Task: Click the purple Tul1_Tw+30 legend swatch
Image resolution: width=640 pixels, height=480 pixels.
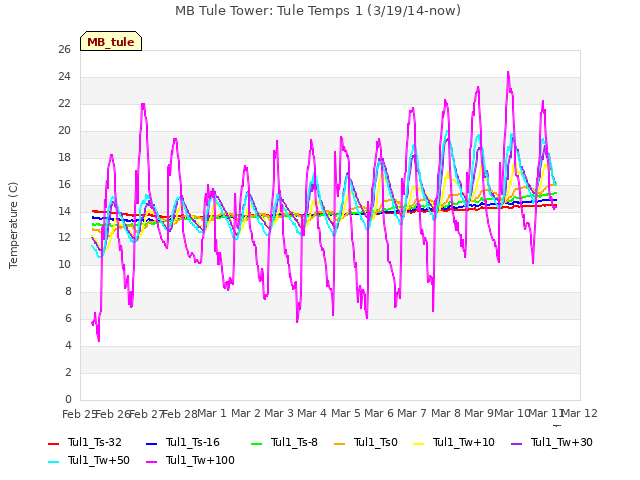Action: coord(517,444)
